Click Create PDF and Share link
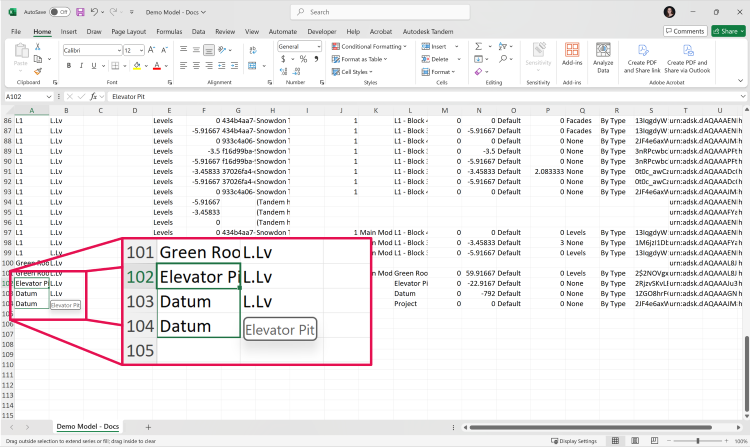The width and height of the screenshot is (750, 447). (642, 58)
